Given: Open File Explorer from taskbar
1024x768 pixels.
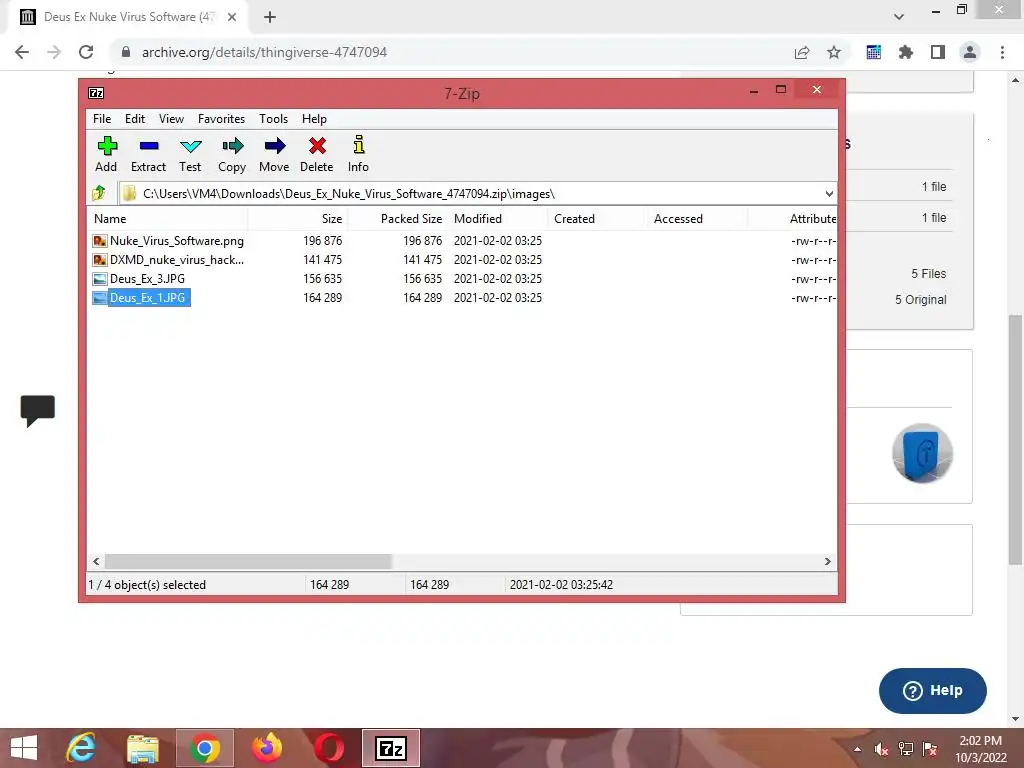Looking at the screenshot, I should coord(142,748).
